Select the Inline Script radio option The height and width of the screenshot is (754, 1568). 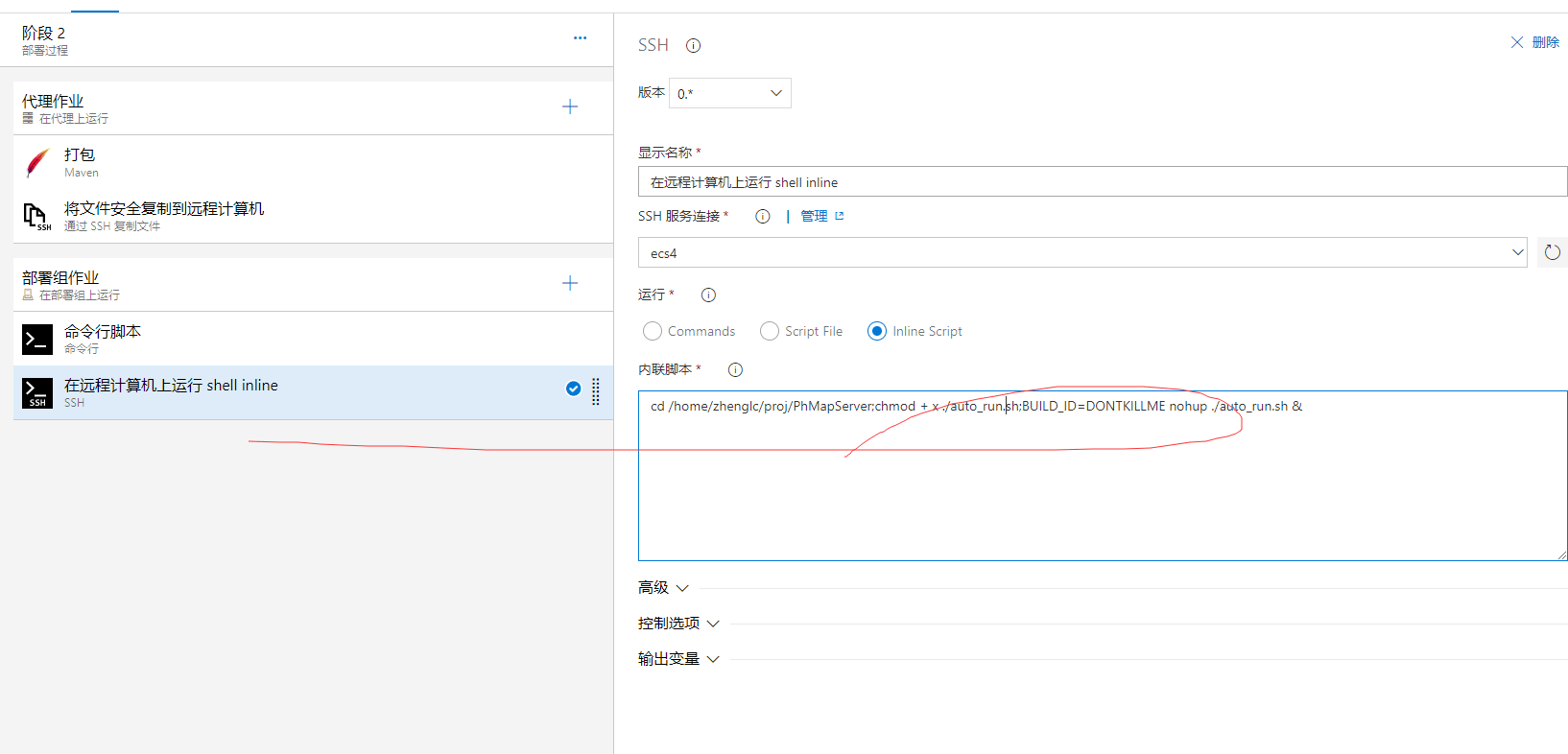tap(877, 331)
